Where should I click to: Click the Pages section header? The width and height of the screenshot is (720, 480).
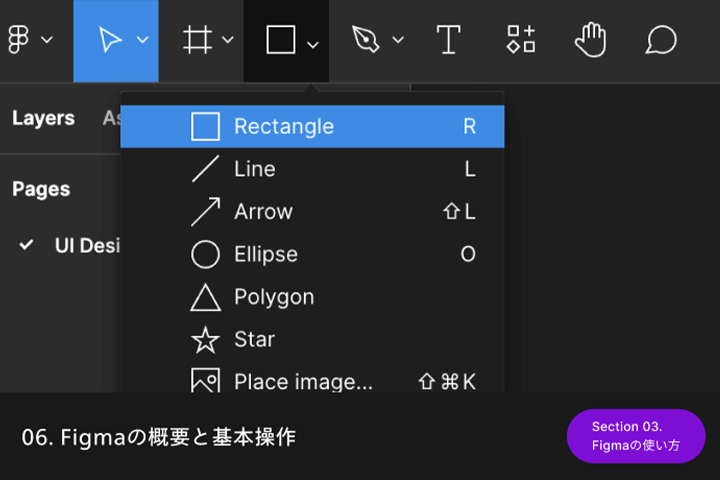41,189
